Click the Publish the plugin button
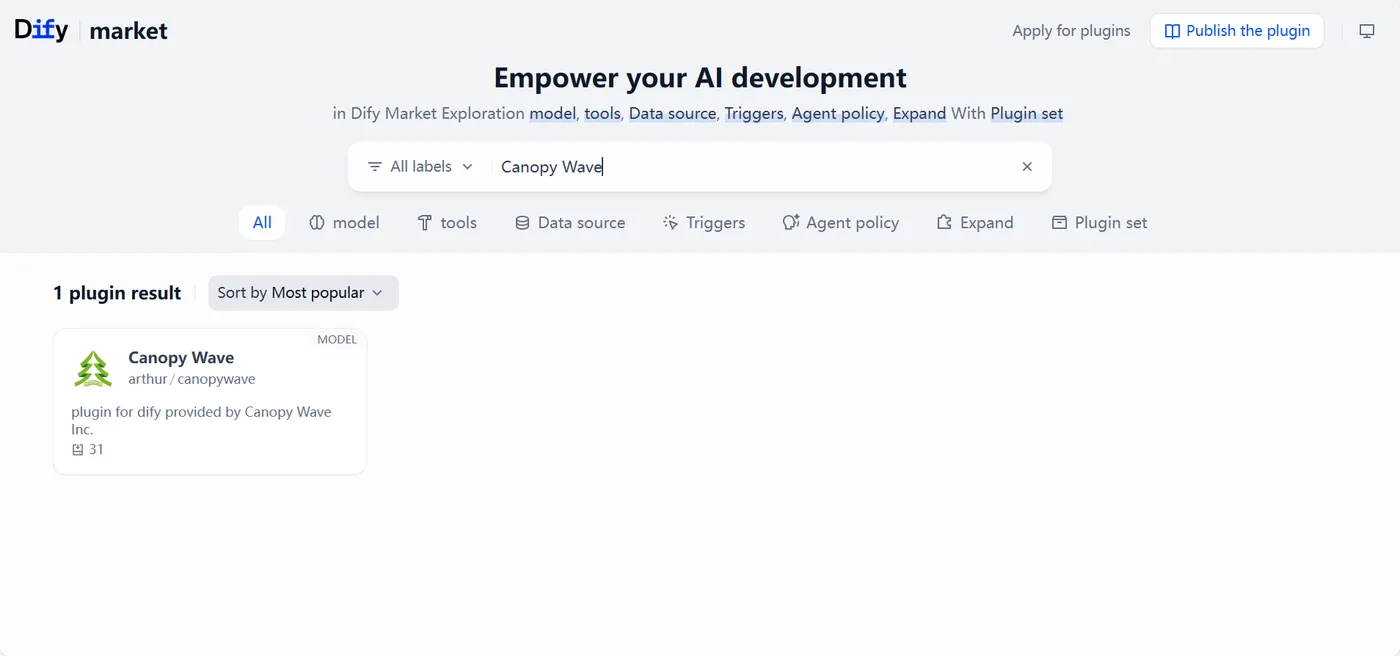1400x656 pixels. point(1237,31)
